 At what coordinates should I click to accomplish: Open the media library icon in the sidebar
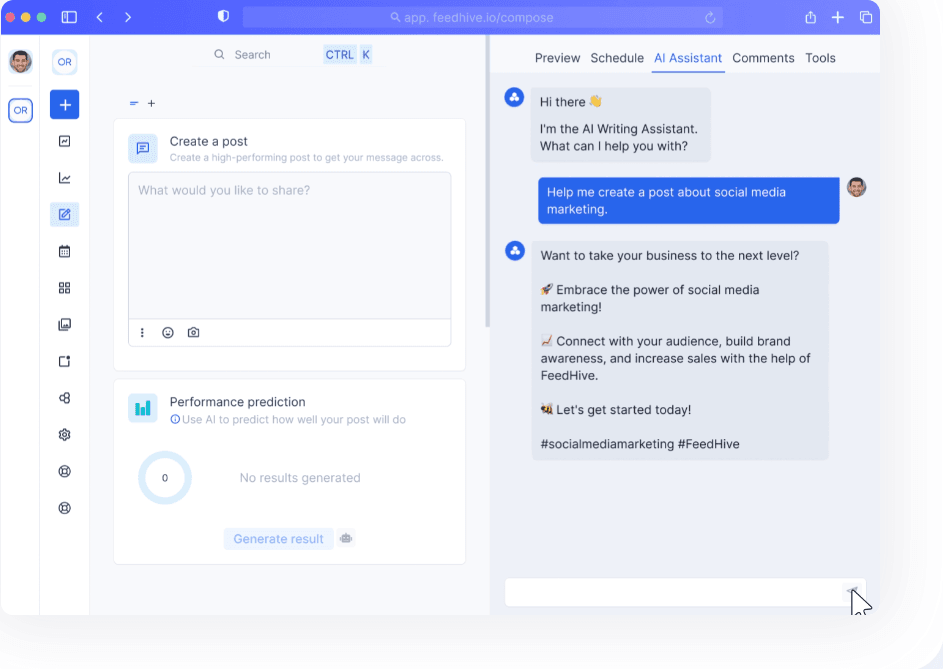(x=64, y=324)
